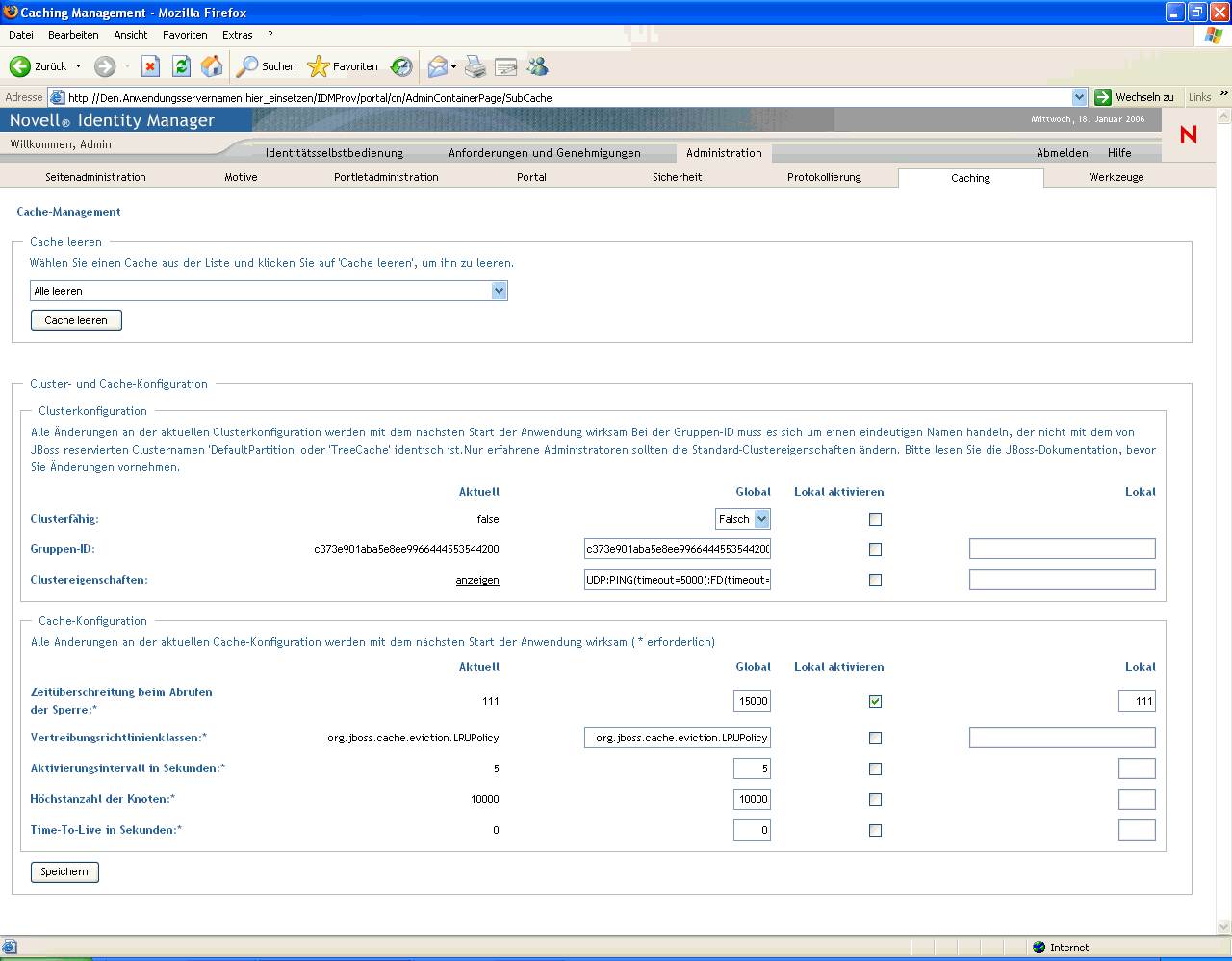Click the Zurück back arrow icon

click(x=19, y=66)
